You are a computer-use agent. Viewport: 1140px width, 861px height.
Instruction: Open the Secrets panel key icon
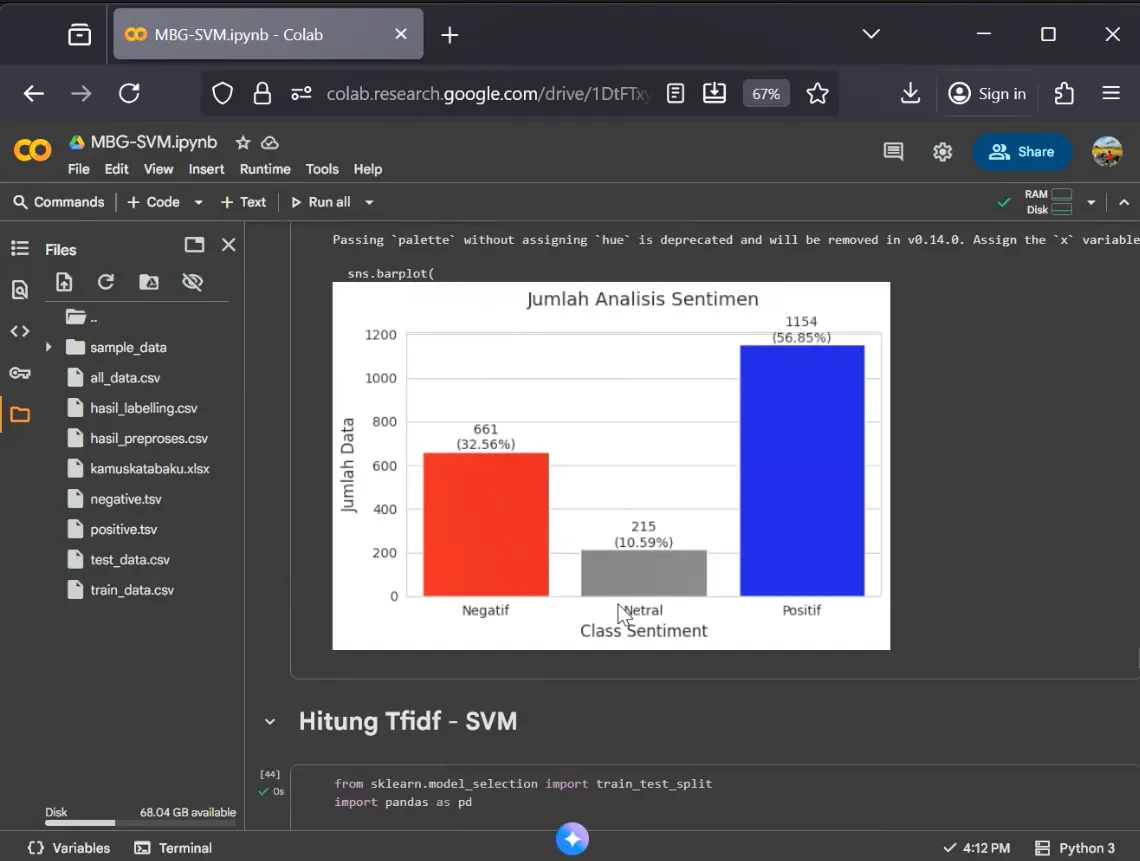[x=20, y=372]
